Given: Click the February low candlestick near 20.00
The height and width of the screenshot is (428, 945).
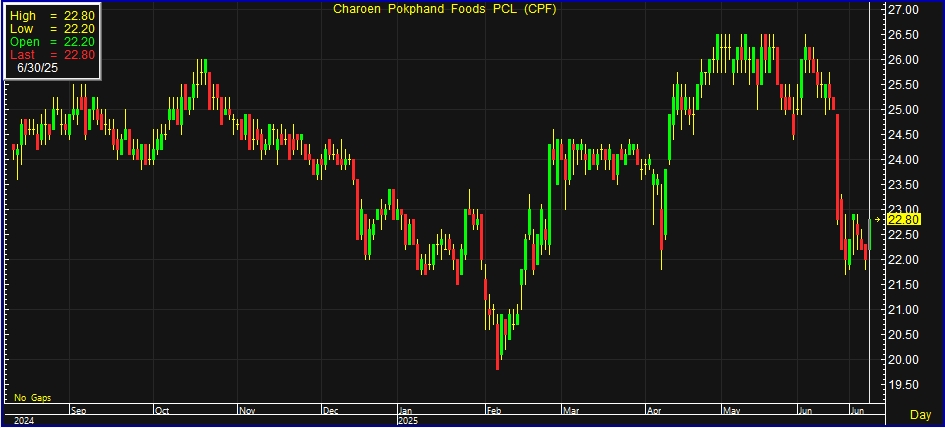Looking at the screenshot, I should (x=498, y=355).
